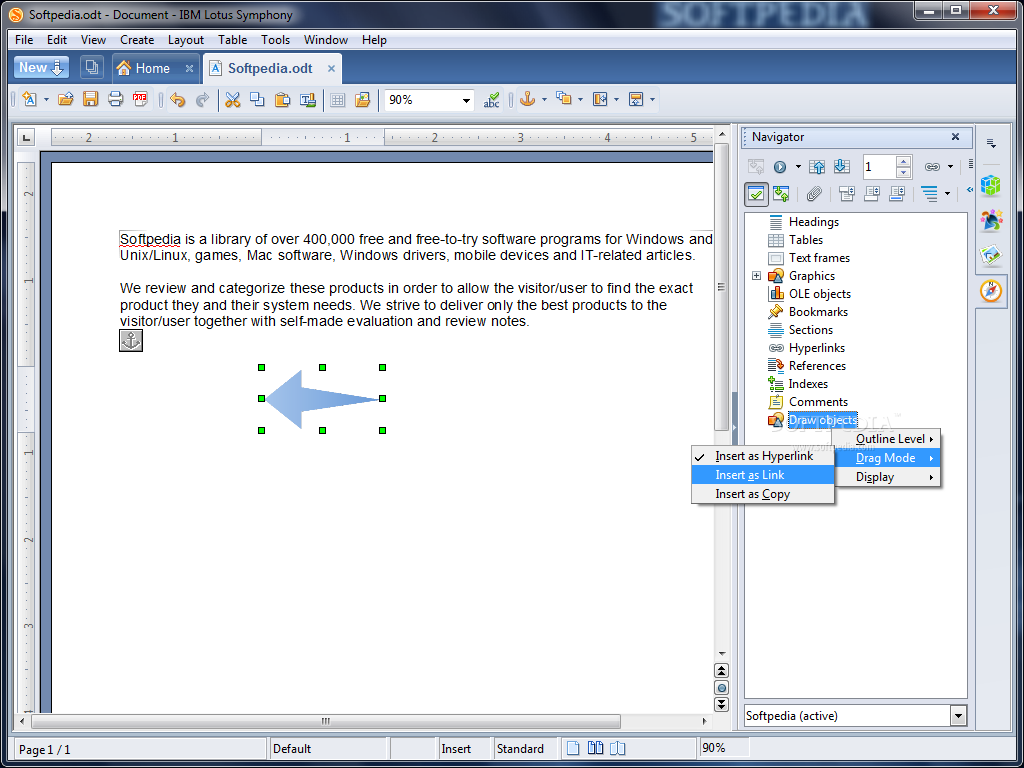Expand the Graphics tree node
Viewport: 1024px width, 768px height.
click(x=756, y=276)
